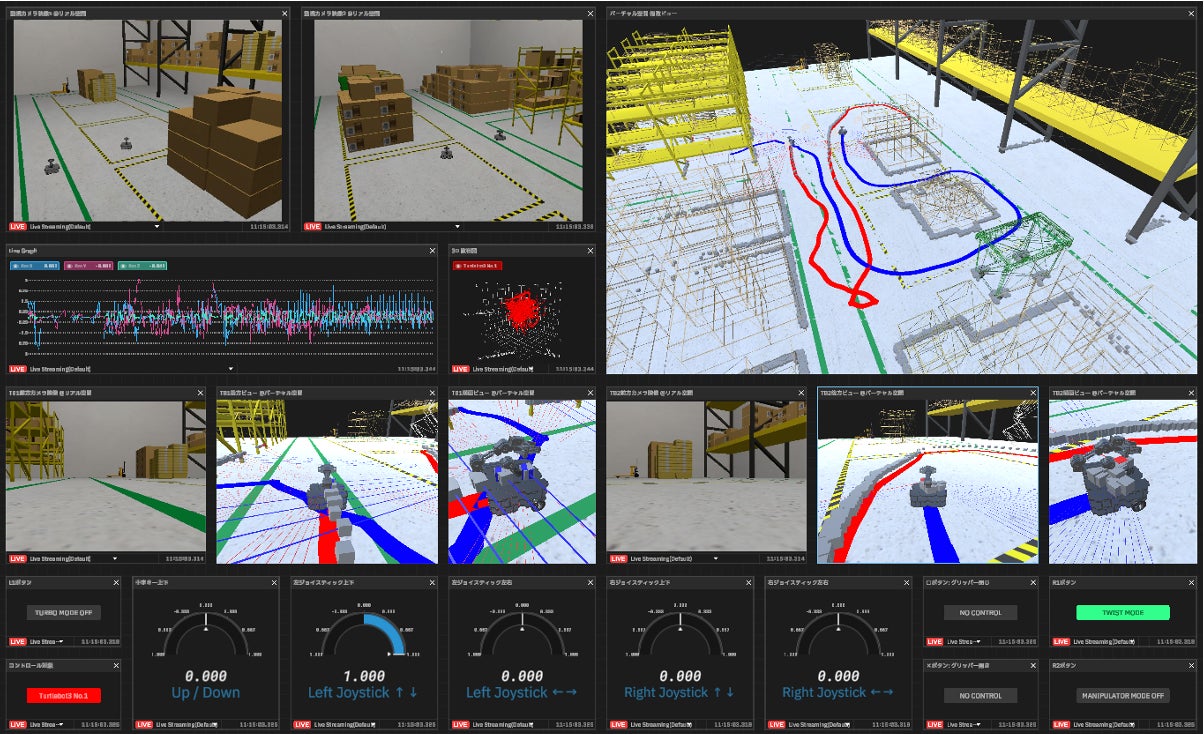Toggle the pink series legend chip in Line Graph

pos(88,266)
